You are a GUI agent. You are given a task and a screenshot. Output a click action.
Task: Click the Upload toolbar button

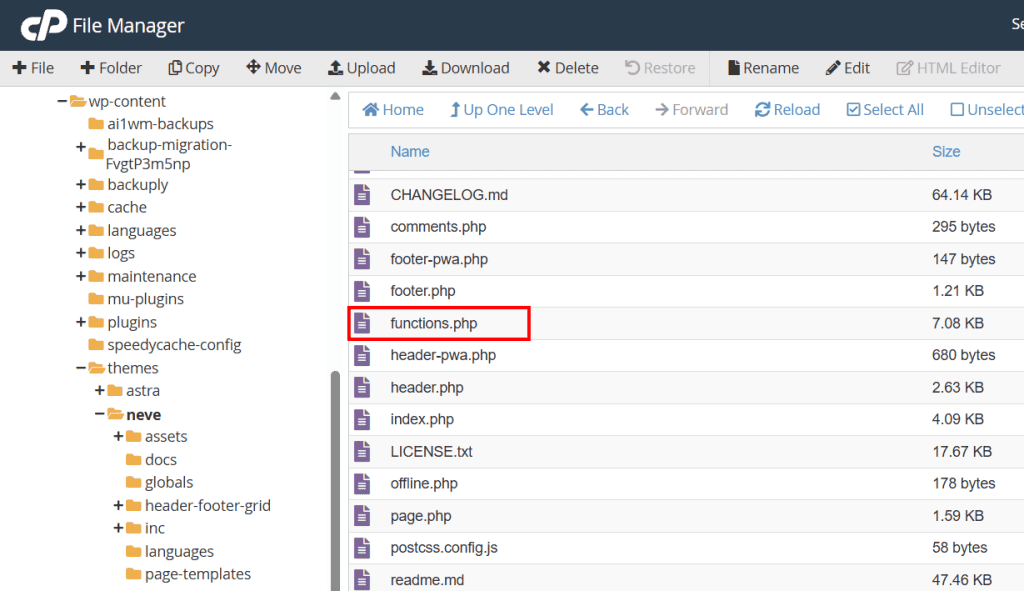tap(362, 68)
